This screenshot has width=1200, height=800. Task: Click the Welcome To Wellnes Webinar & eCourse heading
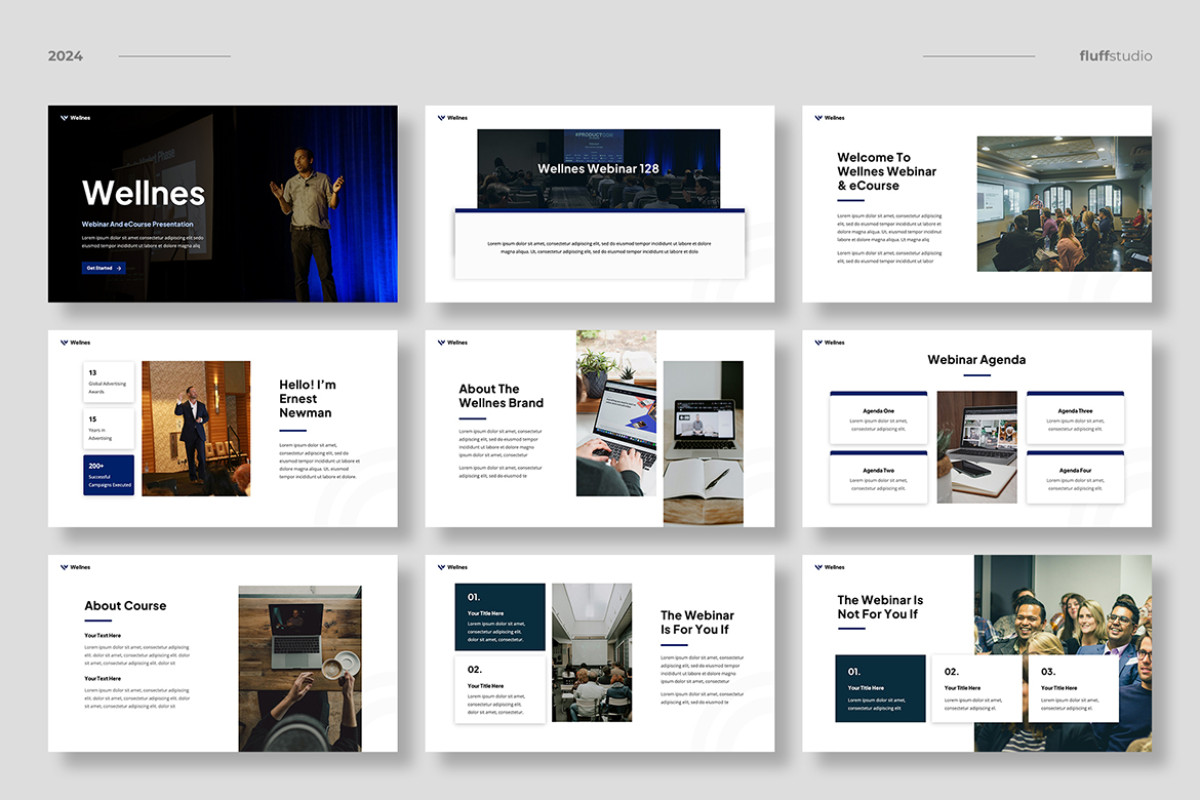click(886, 171)
